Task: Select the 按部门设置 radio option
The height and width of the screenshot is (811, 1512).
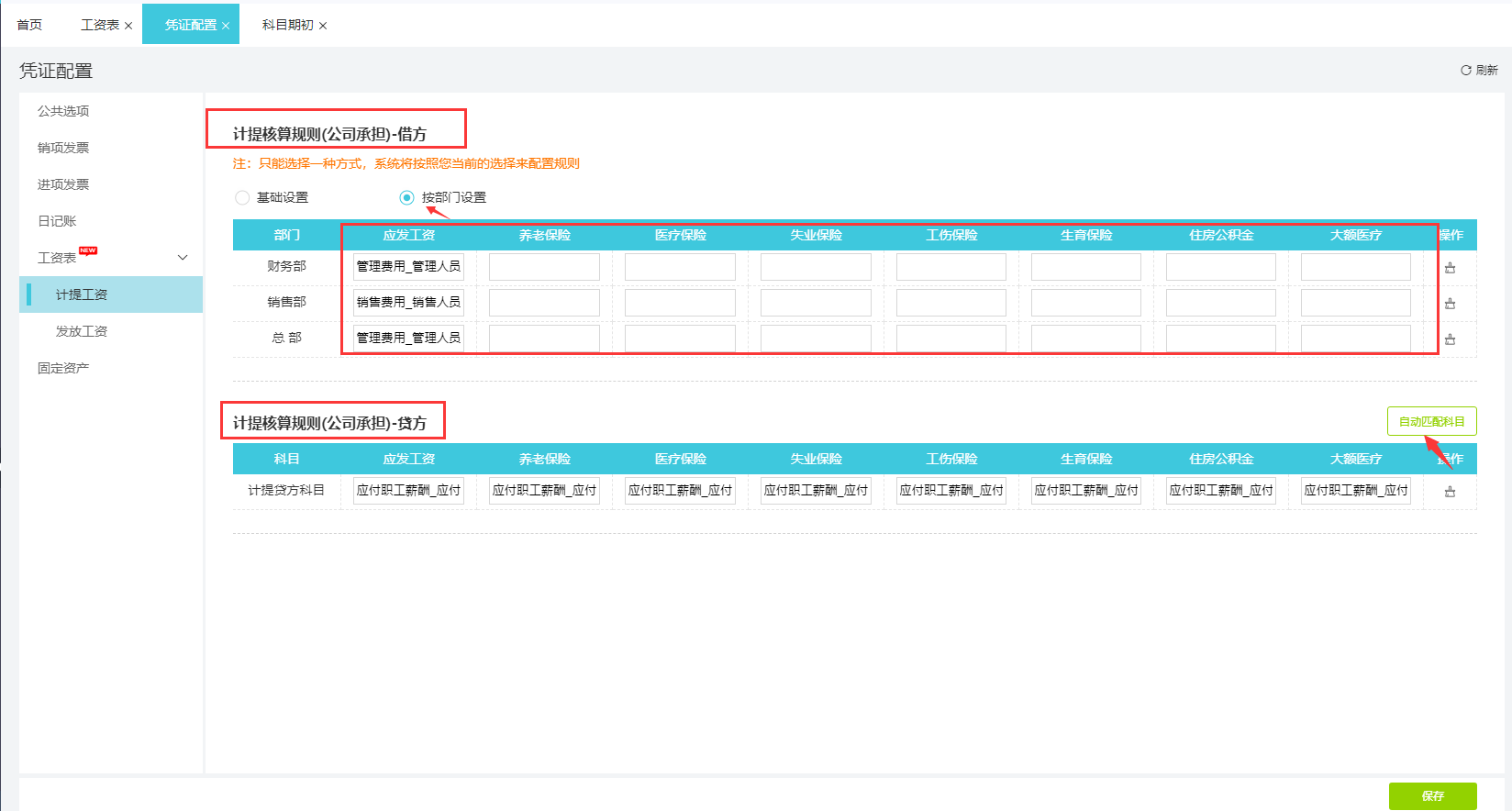Action: click(406, 197)
